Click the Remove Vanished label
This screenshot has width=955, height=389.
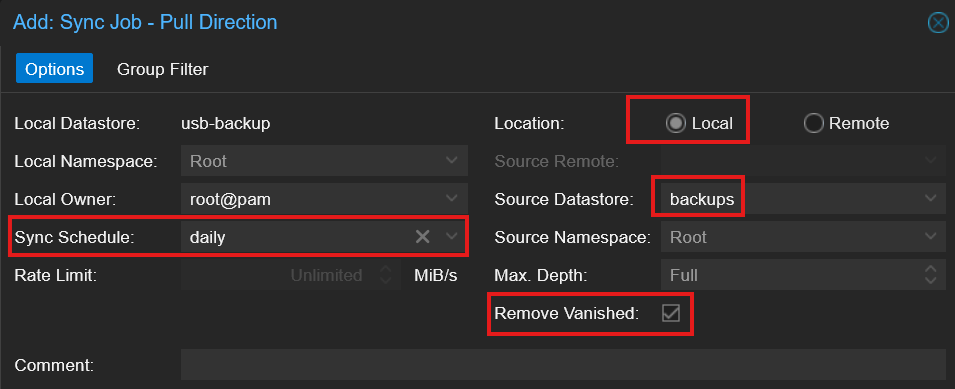coord(566,314)
